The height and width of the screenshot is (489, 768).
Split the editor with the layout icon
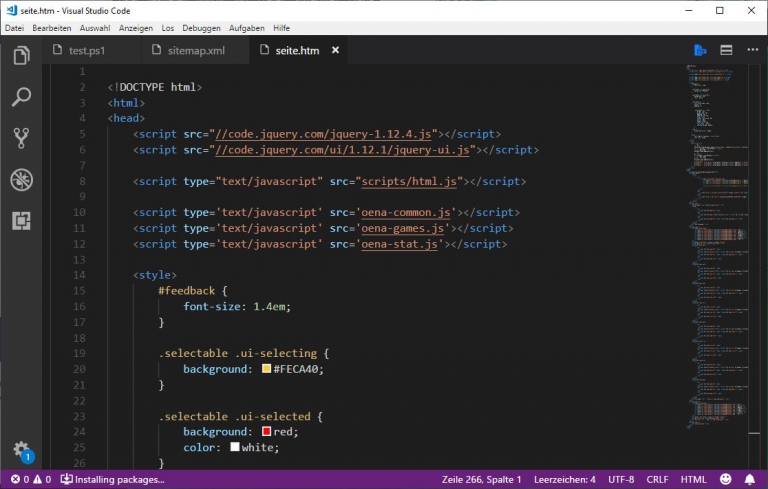pos(726,50)
